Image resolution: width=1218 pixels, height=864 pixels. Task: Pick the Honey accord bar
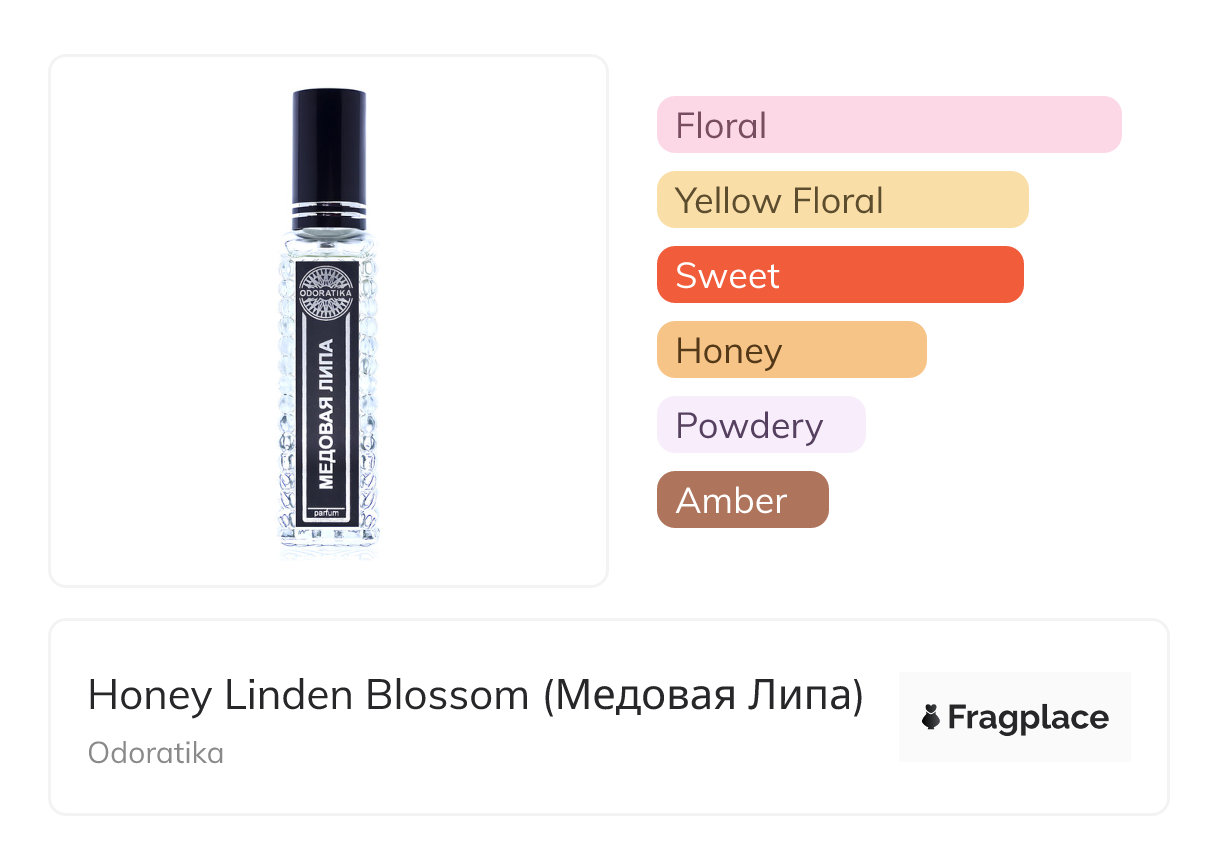pyautogui.click(x=791, y=350)
